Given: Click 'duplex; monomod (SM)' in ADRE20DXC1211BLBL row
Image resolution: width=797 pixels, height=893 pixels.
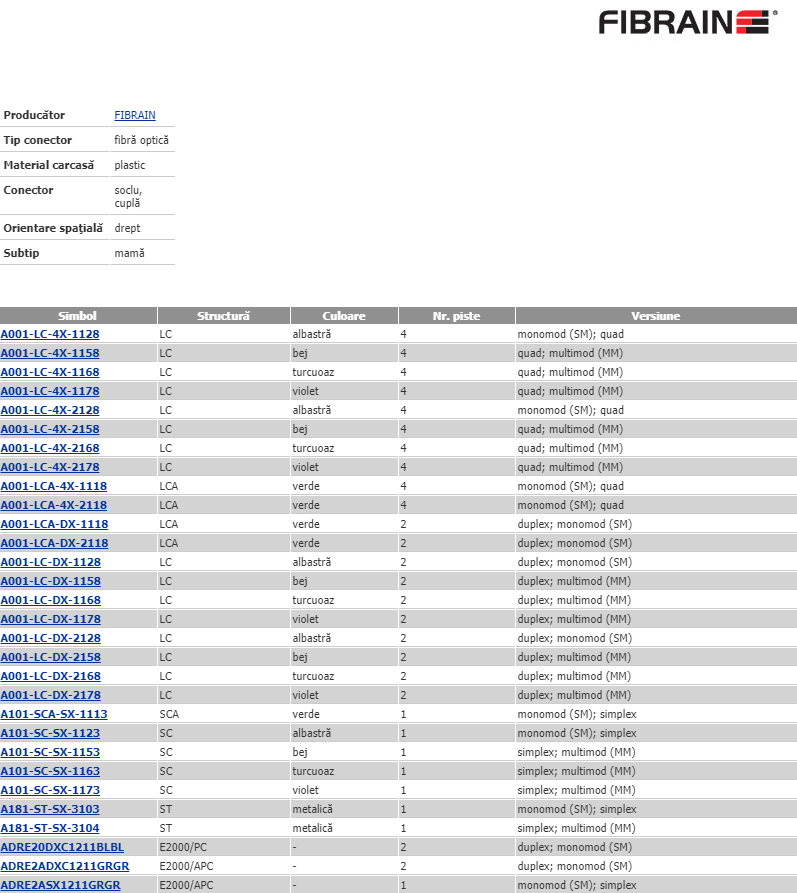Looking at the screenshot, I should (575, 847).
